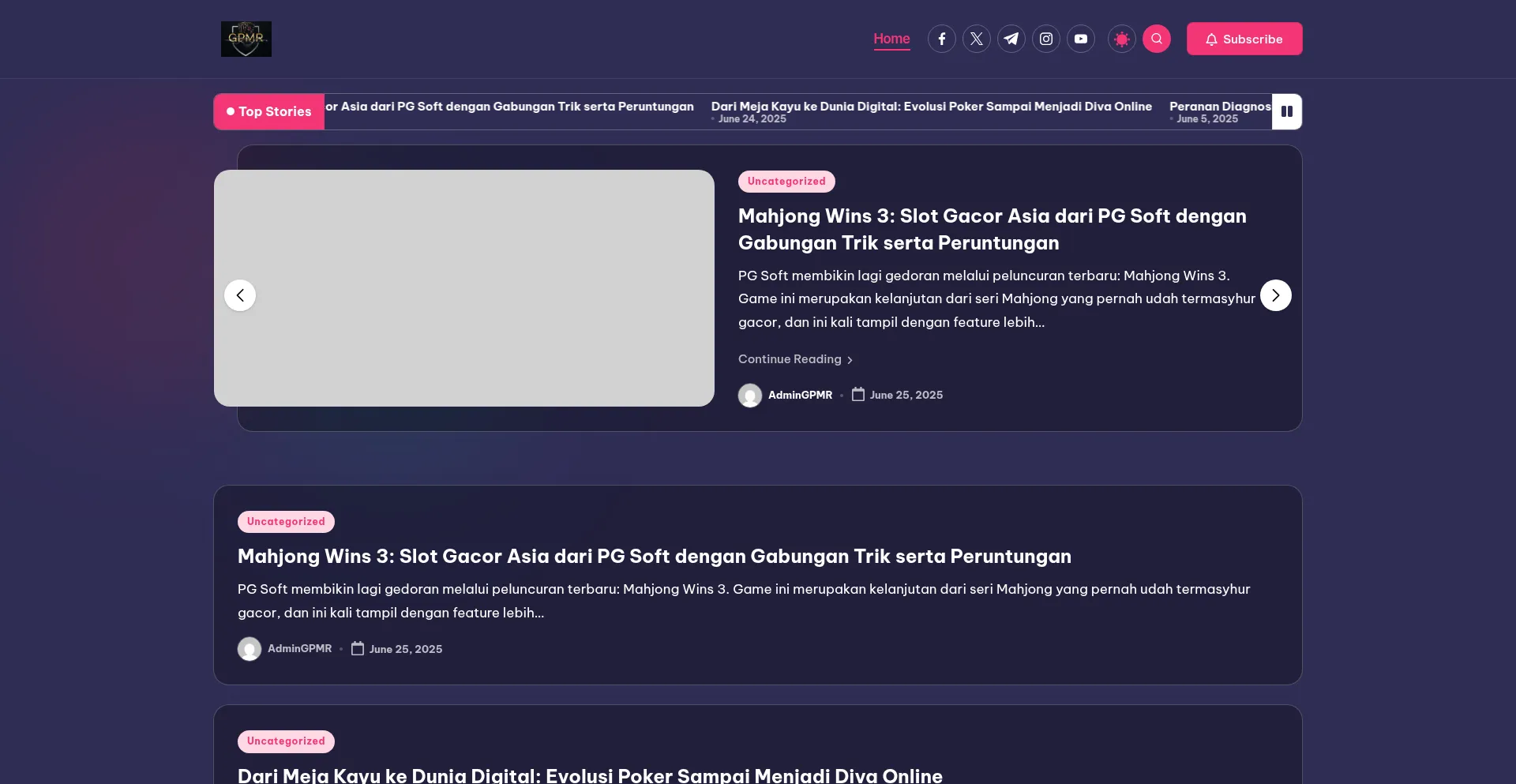This screenshot has height=784, width=1516.
Task: Go to the previous slide arrow
Action: tap(240, 295)
